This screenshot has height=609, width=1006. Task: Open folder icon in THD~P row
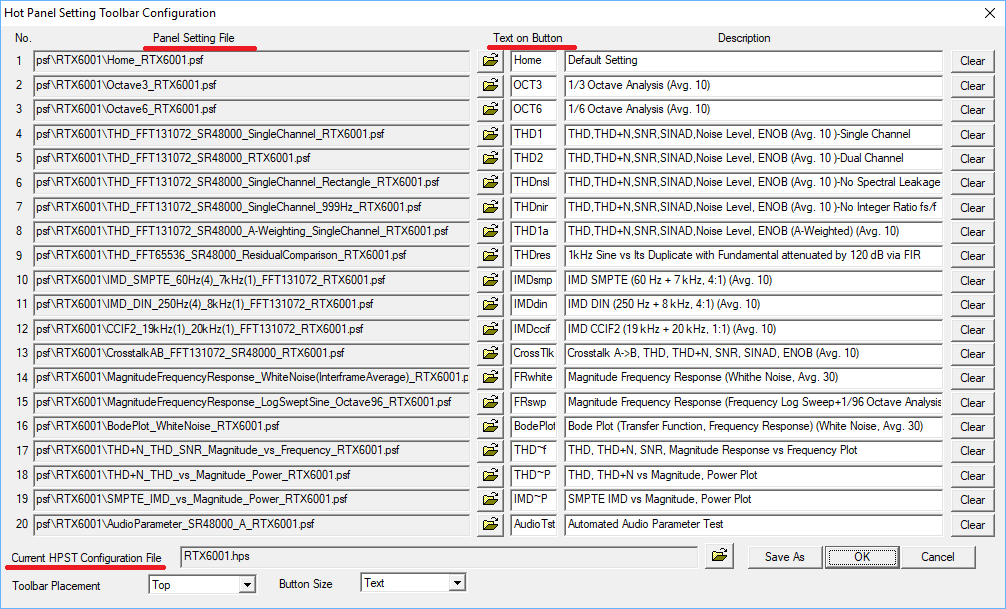point(490,476)
